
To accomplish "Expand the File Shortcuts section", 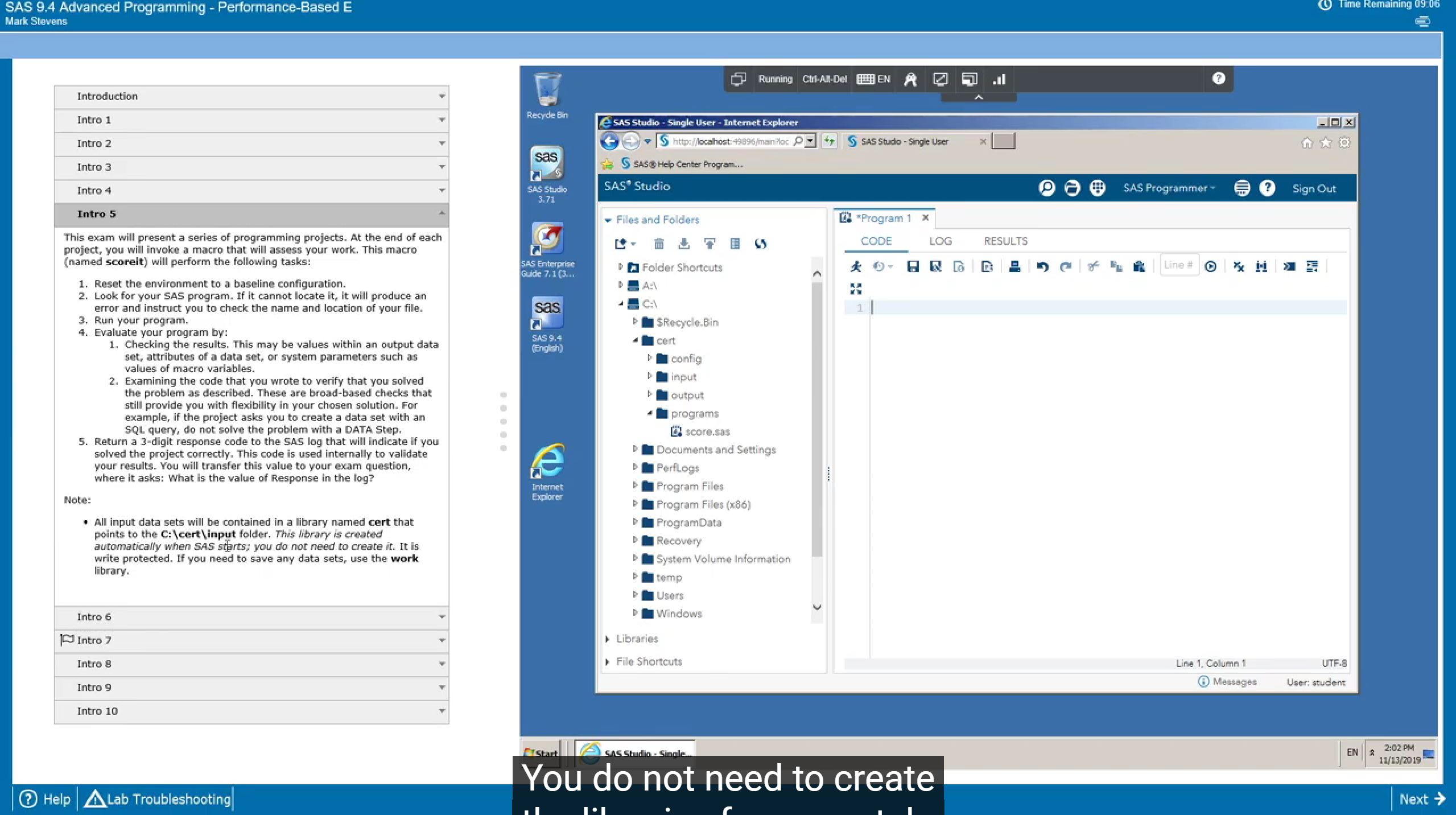I will [608, 662].
